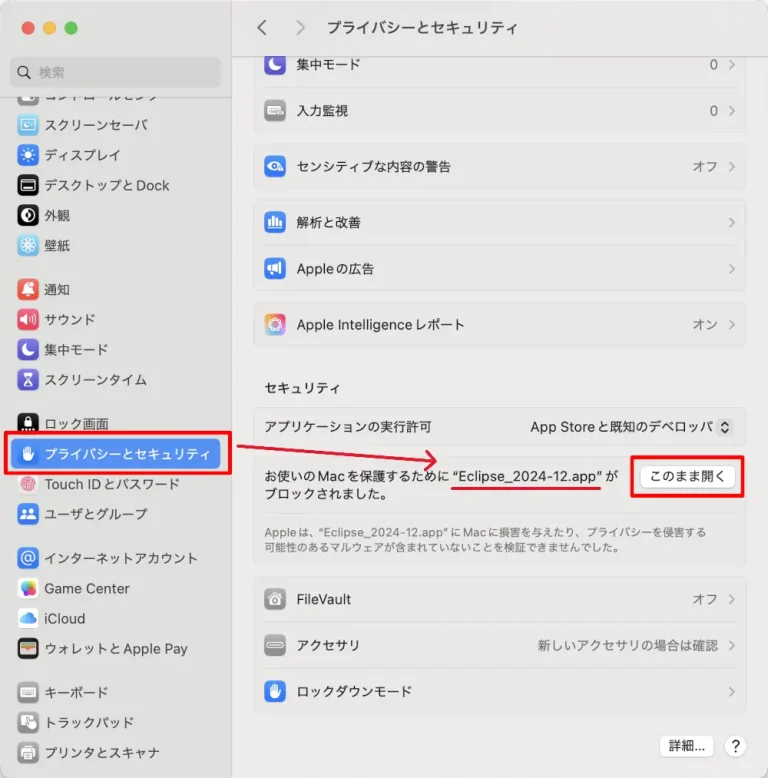The height and width of the screenshot is (778, 768).
Task: Expand the 入力監視 row chevron
Action: click(x=732, y=111)
